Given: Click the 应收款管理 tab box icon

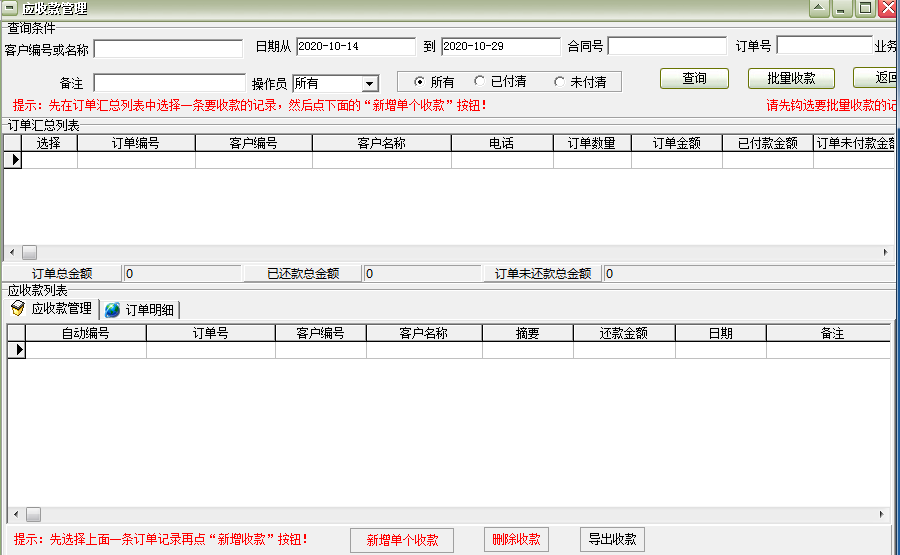Looking at the screenshot, I should [18, 309].
